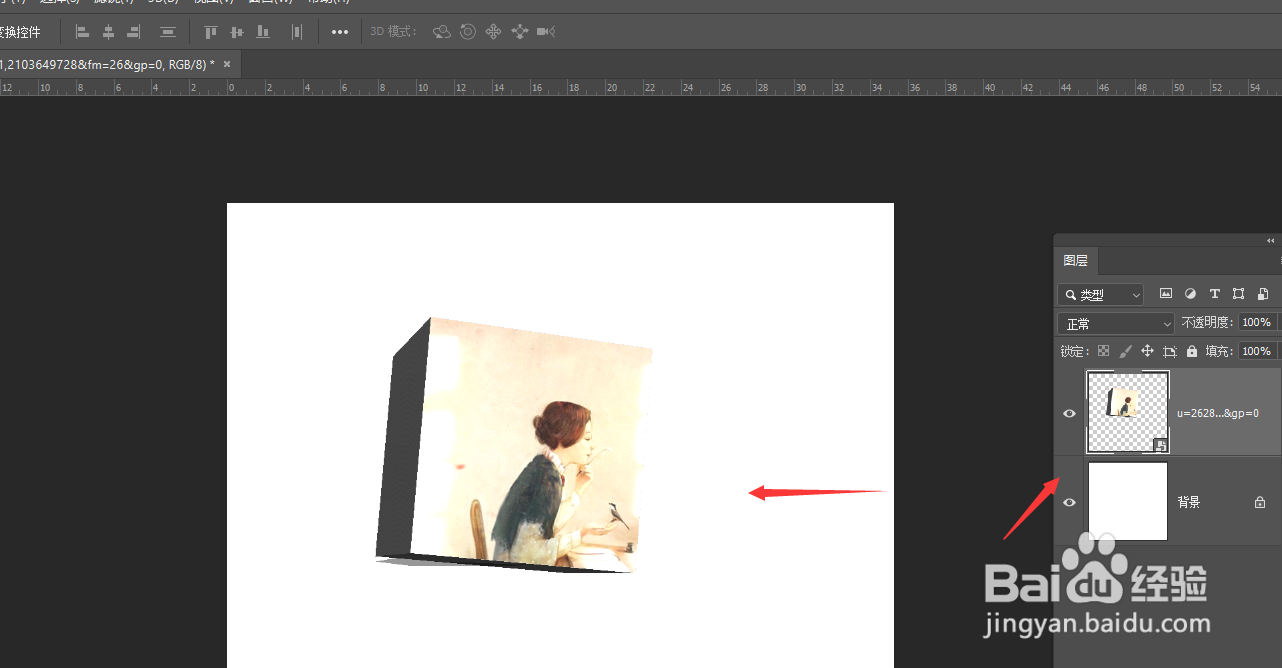The width and height of the screenshot is (1282, 668).
Task: Click the lock icon on 背景 layer
Action: [x=1260, y=502]
